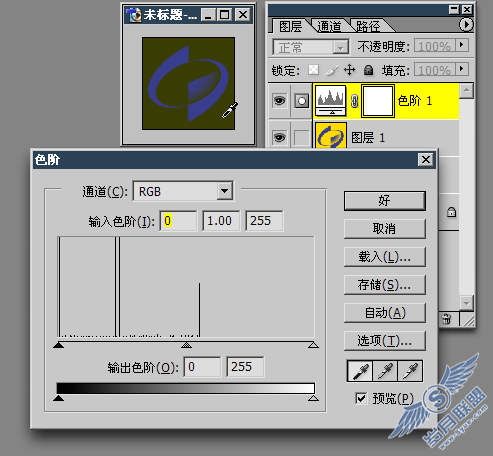Click the midtone gray input slider triangle
493x456 pixels.
[x=186, y=345]
